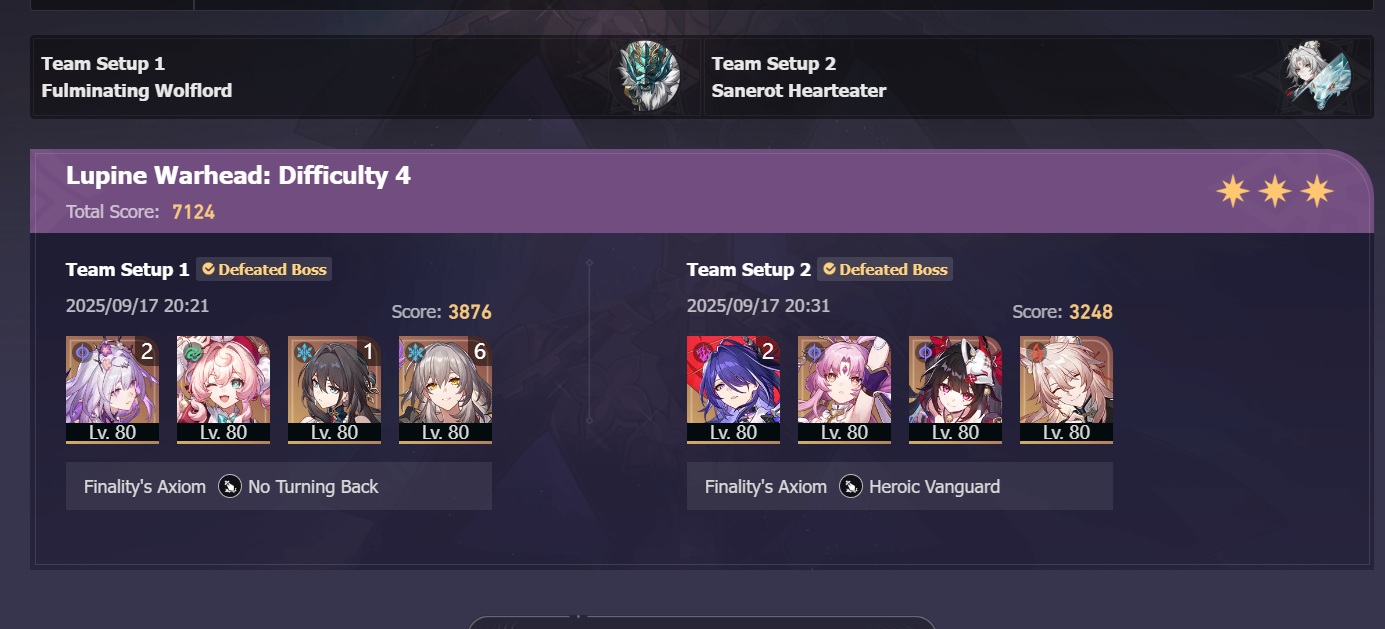Open blue-haired character portrait in Team Setup 2
Screen dimensions: 1385x629
coord(733,390)
